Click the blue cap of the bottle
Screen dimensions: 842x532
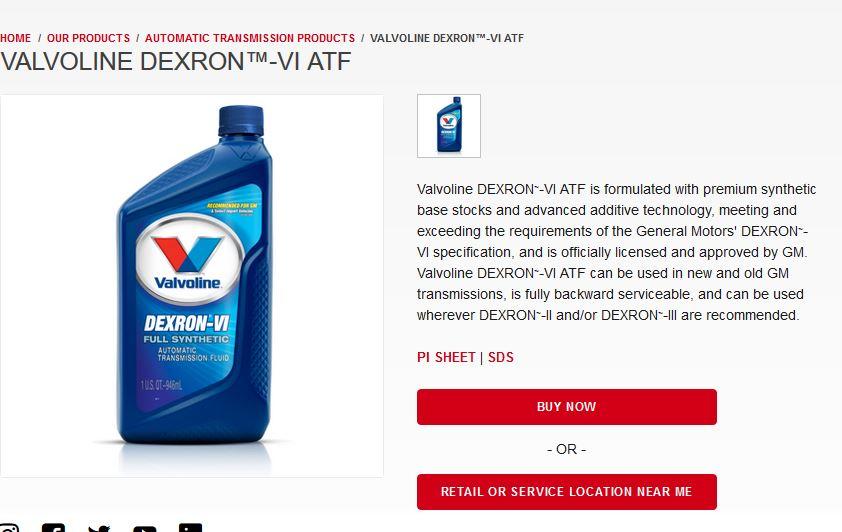[x=241, y=121]
